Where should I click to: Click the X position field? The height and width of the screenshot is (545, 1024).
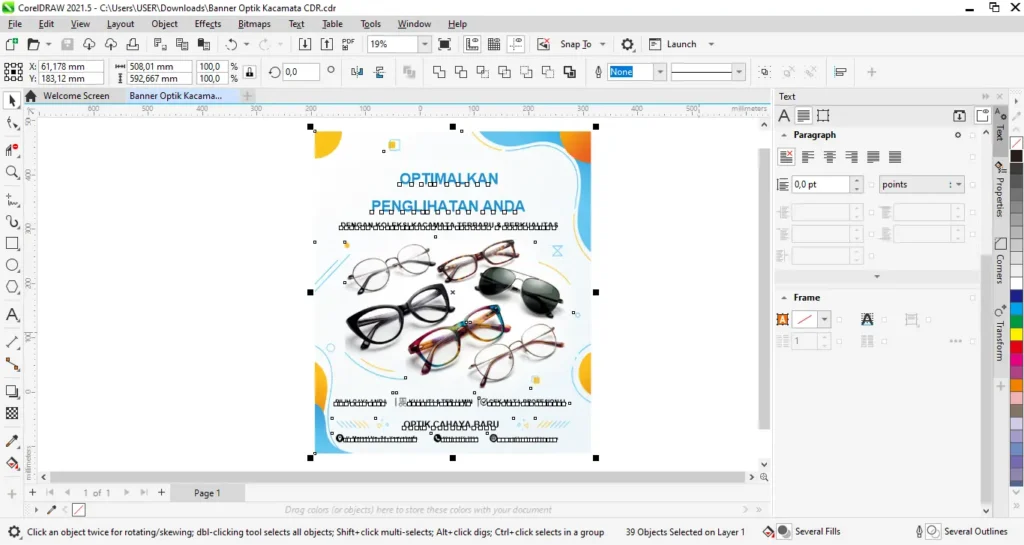[71, 66]
